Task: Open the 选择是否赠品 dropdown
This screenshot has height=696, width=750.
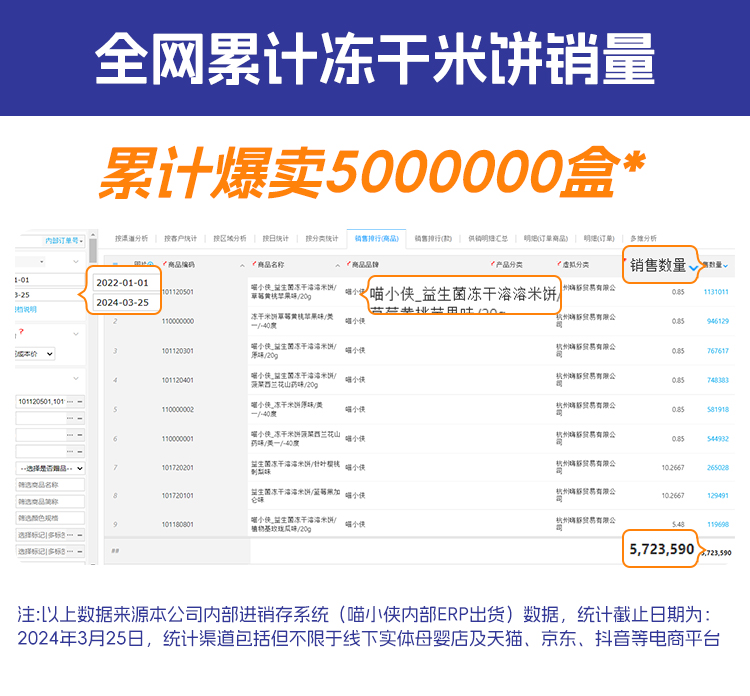Action: (50, 468)
